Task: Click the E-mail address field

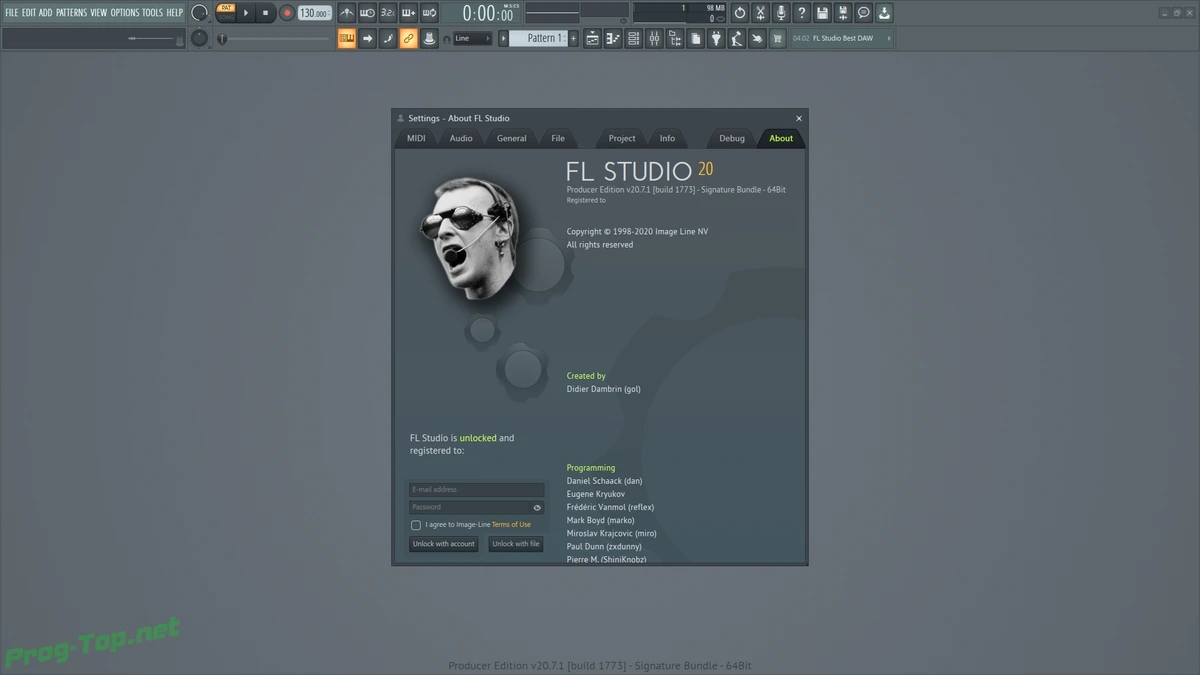Action: [477, 490]
